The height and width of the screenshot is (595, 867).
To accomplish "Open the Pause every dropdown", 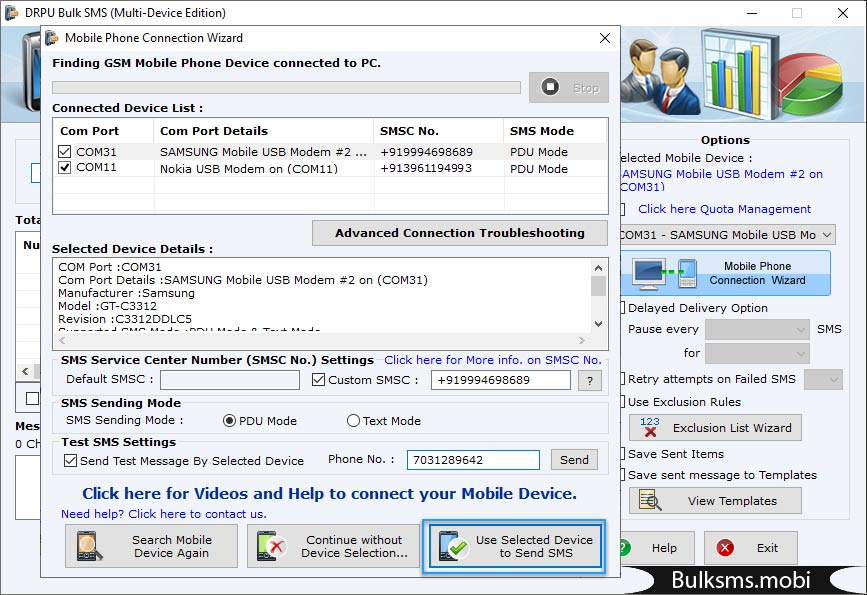I will 758,330.
